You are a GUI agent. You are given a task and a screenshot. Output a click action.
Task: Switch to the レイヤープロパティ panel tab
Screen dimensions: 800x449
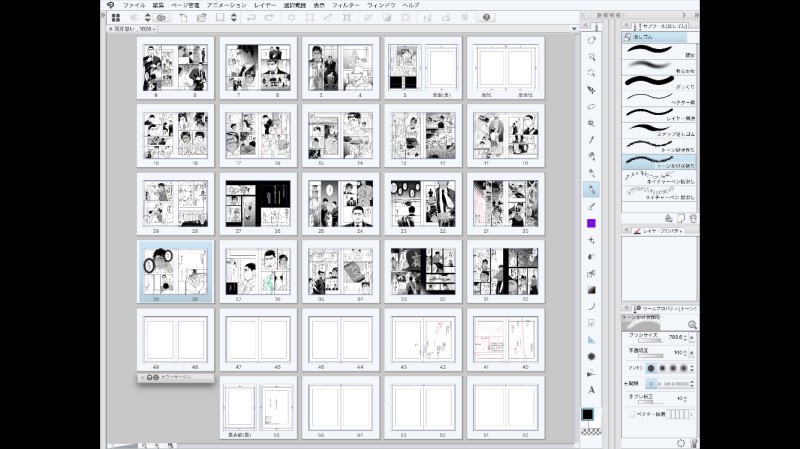coord(658,231)
